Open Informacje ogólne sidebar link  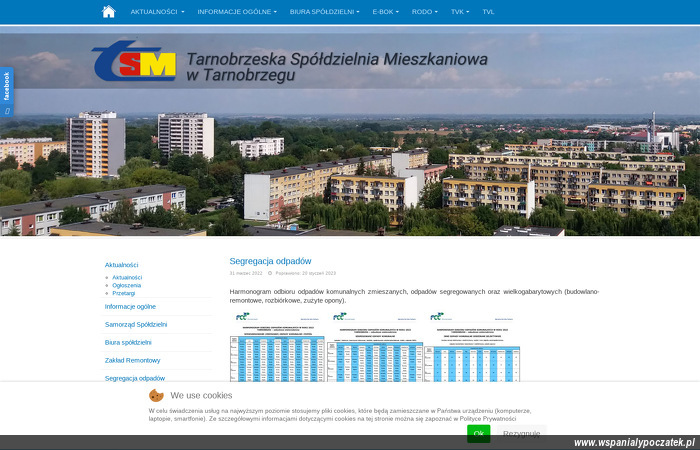click(x=130, y=307)
